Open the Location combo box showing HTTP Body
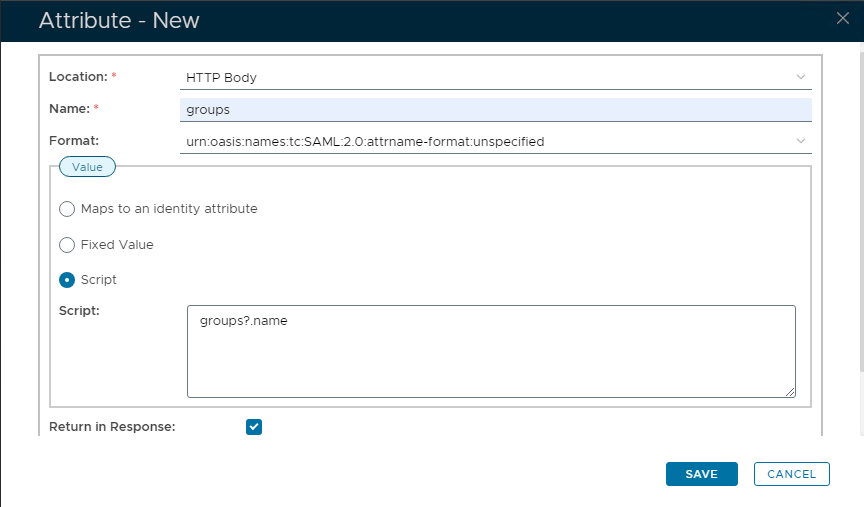This screenshot has height=507, width=864. click(490, 77)
